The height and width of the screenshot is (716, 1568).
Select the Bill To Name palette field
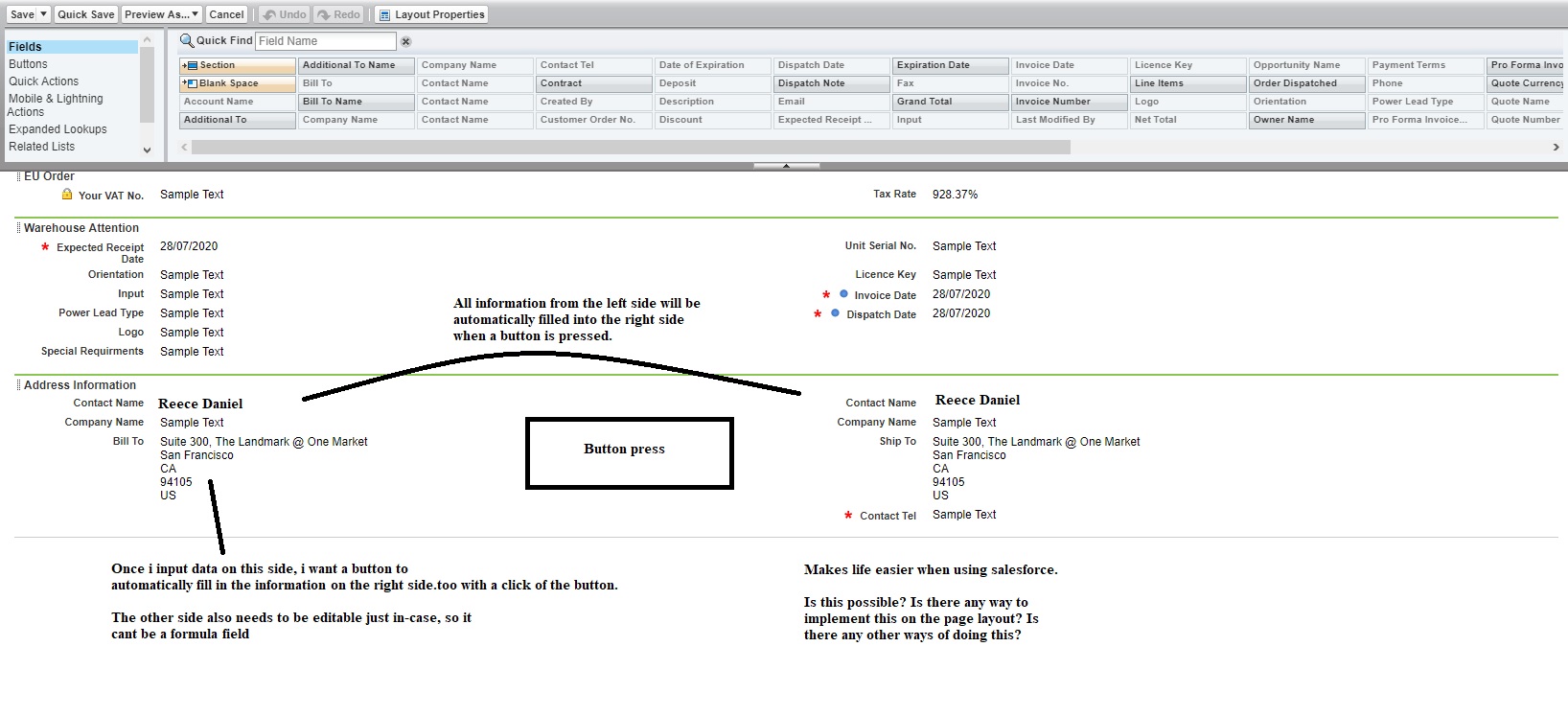coord(357,102)
